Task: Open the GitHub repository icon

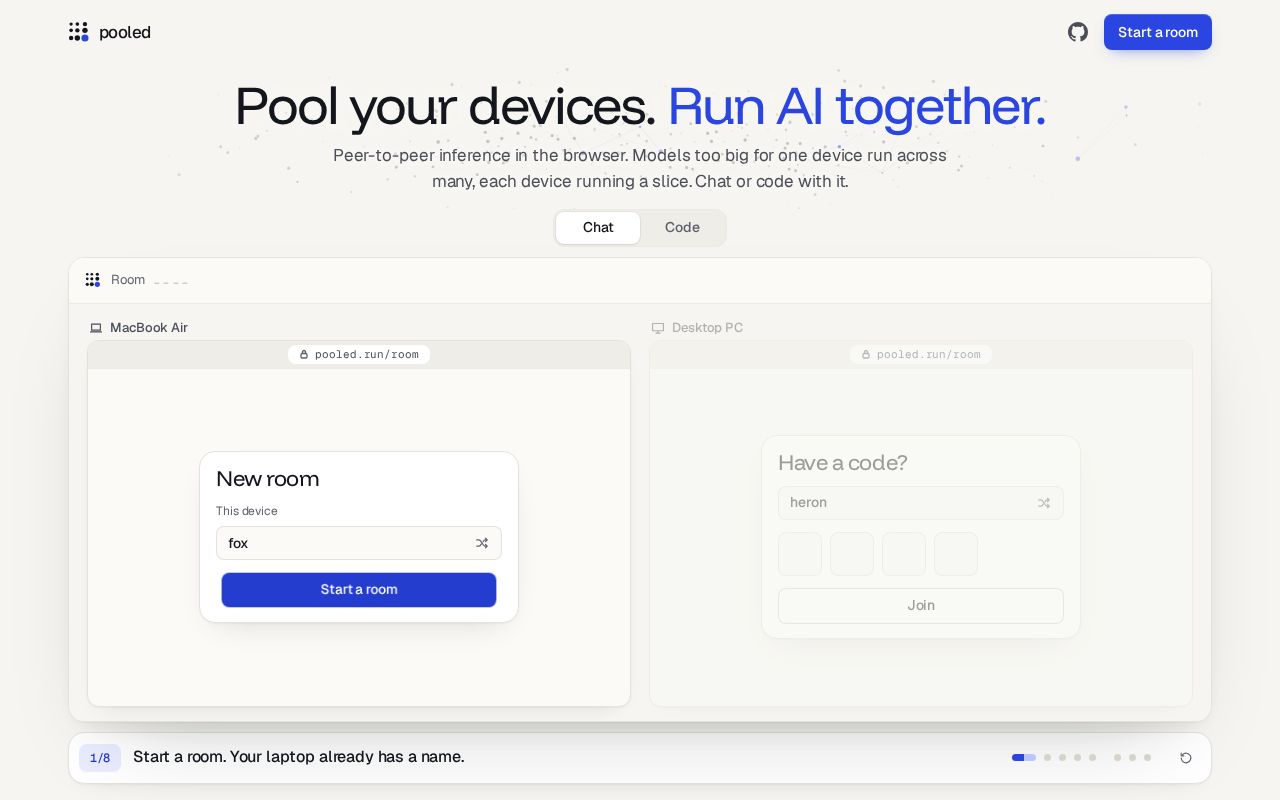Action: tap(1078, 32)
